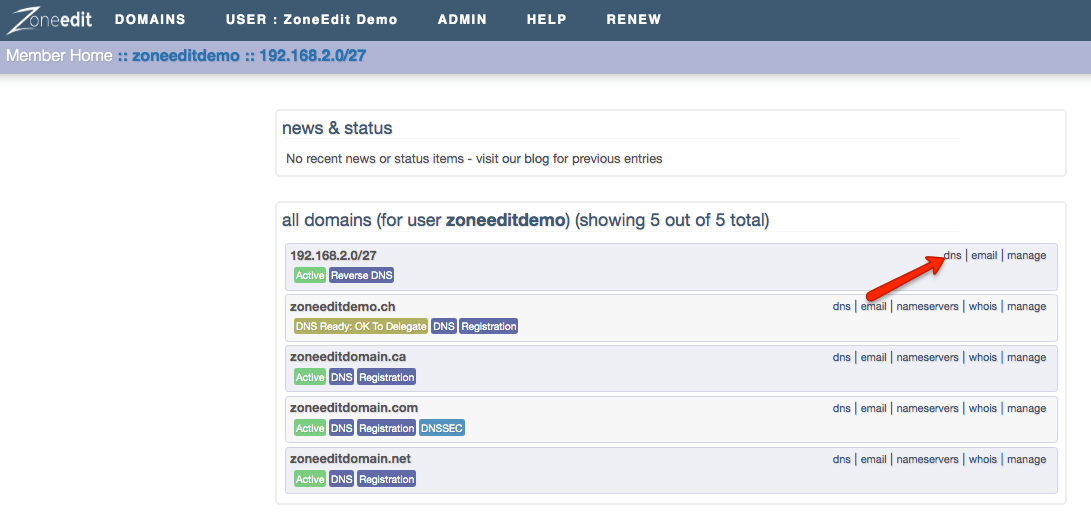The height and width of the screenshot is (517, 1091).
Task: Open nameservers for zoneeditdemo.ch
Action: click(x=927, y=306)
